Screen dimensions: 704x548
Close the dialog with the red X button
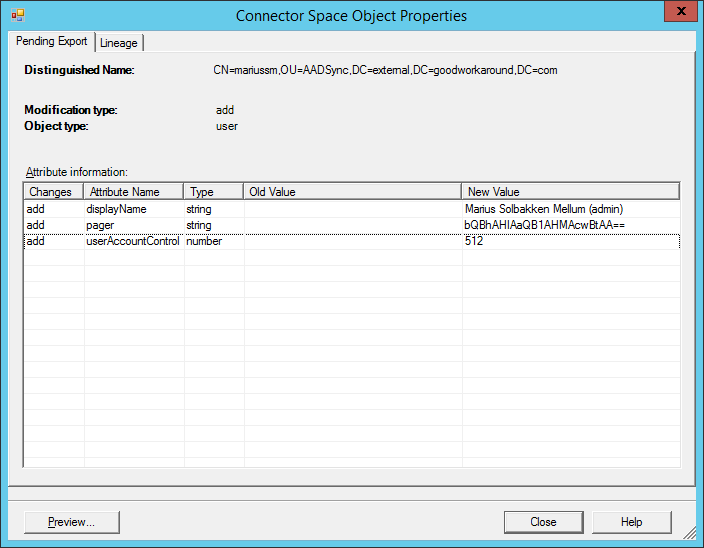point(678,13)
